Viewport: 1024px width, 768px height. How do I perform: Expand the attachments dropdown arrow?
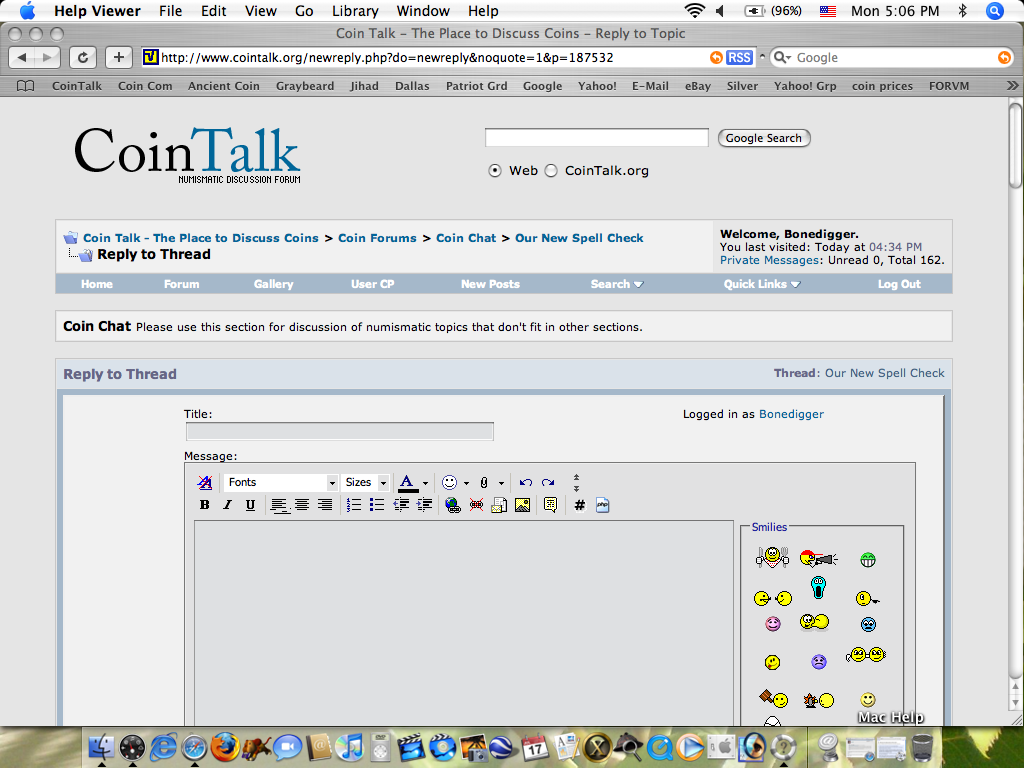click(502, 483)
